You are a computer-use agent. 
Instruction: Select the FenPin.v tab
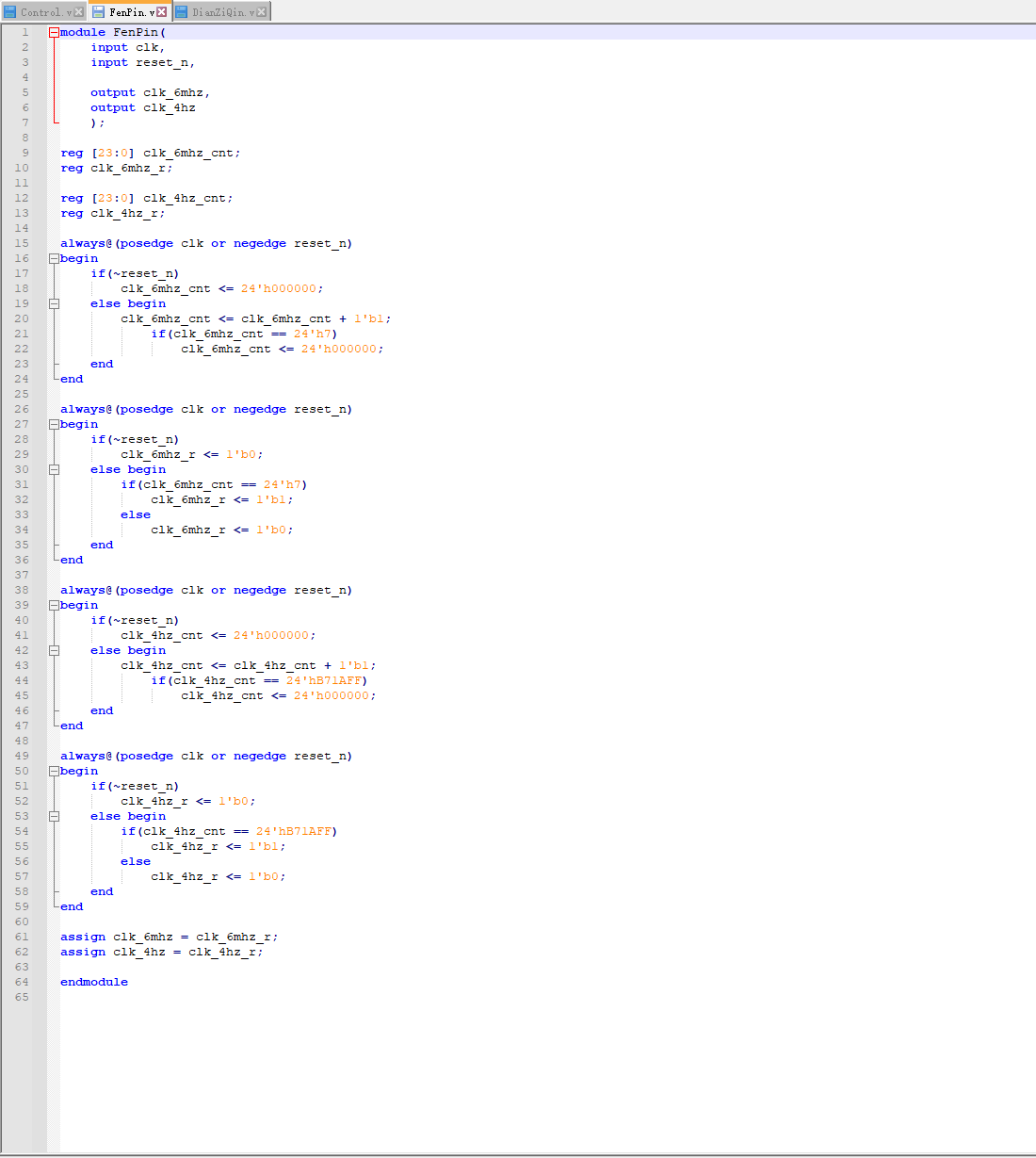pos(129,11)
